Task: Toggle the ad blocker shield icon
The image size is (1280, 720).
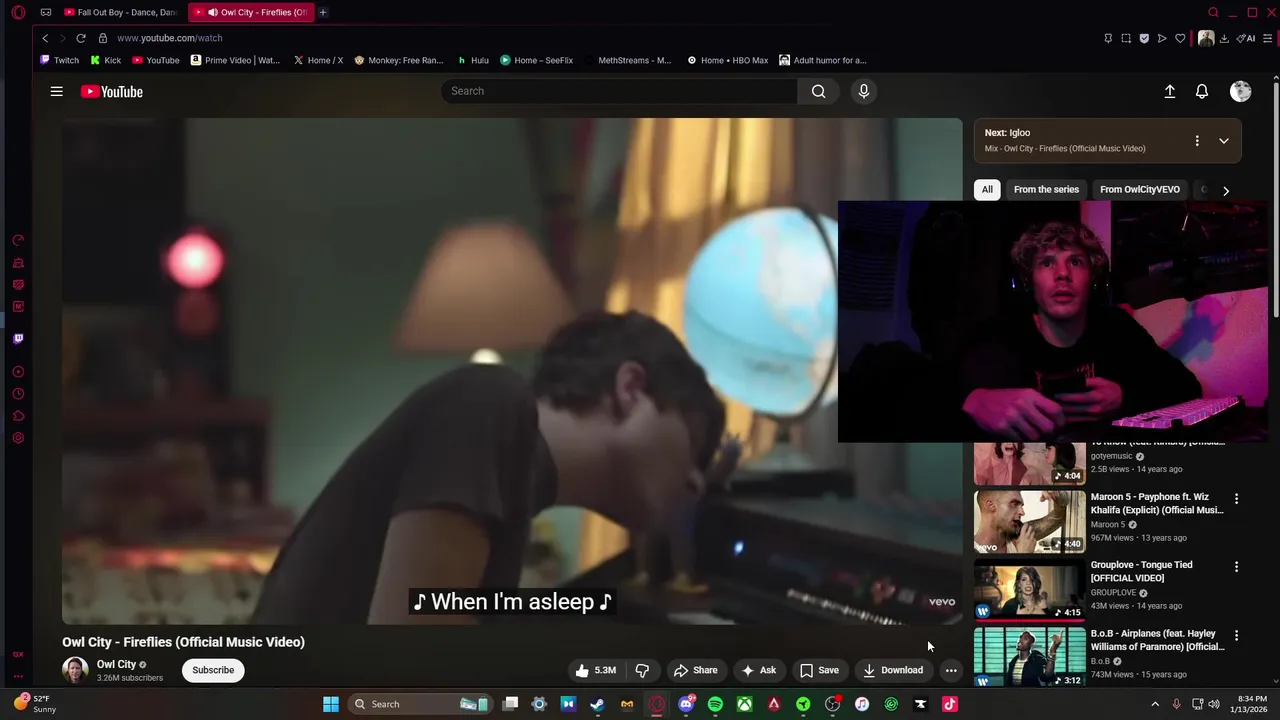Action: click(x=1144, y=38)
